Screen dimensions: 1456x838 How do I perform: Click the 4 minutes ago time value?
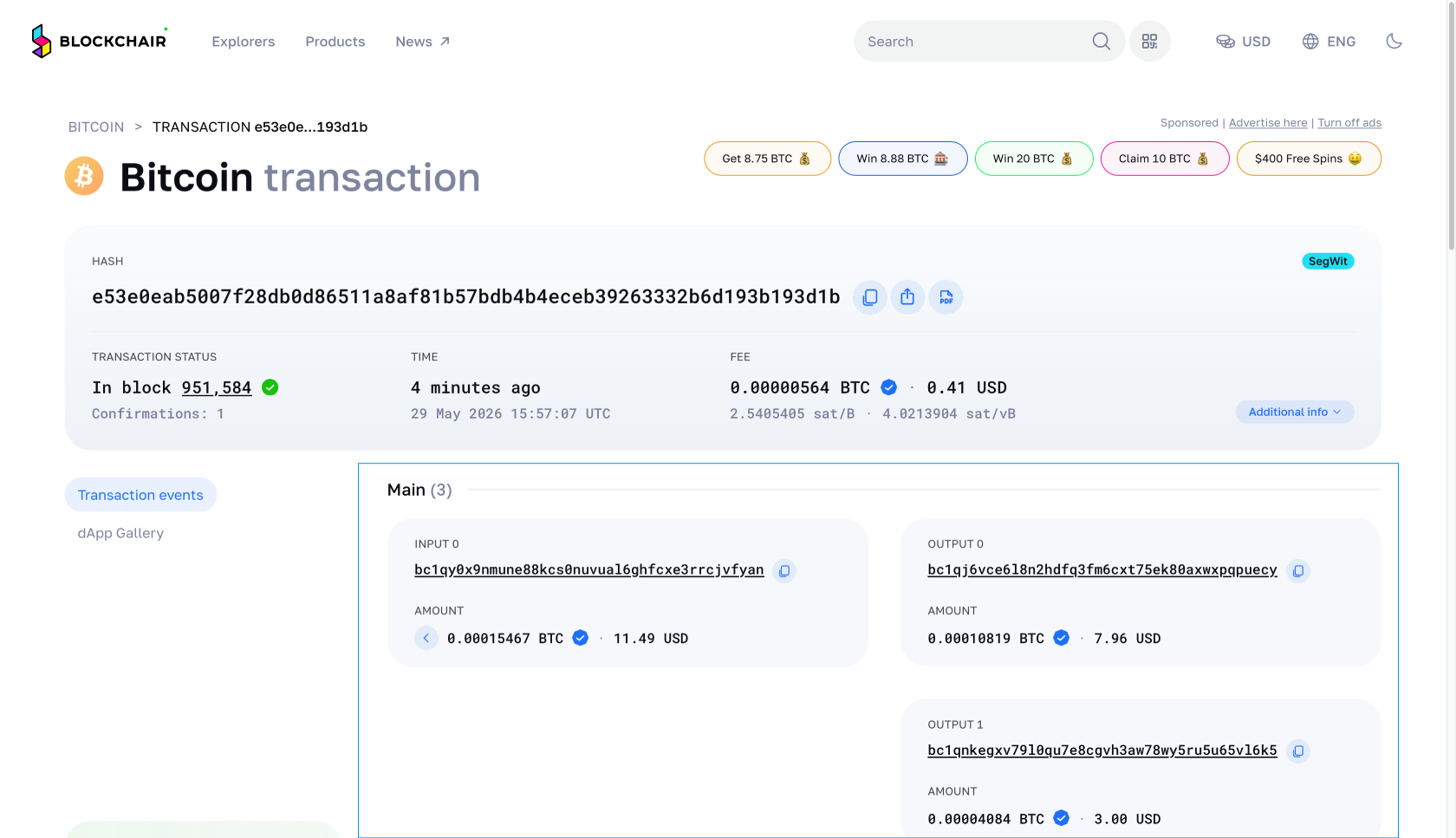click(x=476, y=387)
